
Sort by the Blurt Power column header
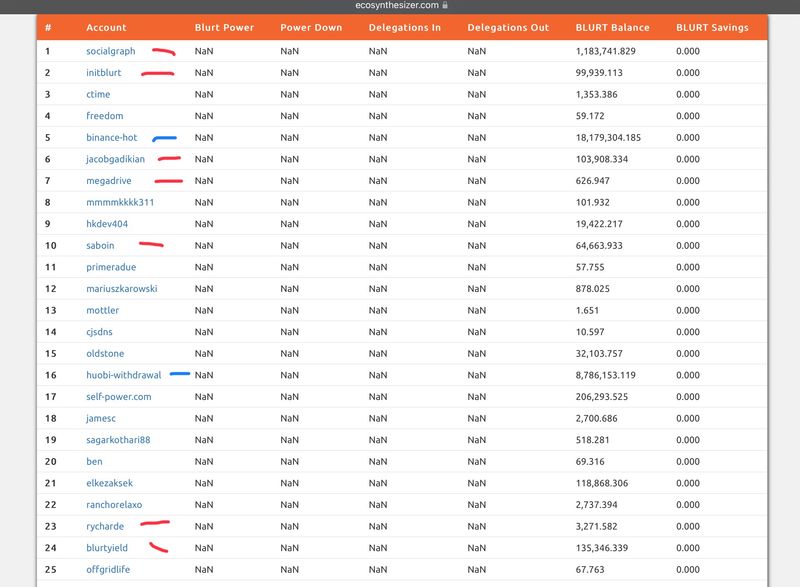coord(224,28)
